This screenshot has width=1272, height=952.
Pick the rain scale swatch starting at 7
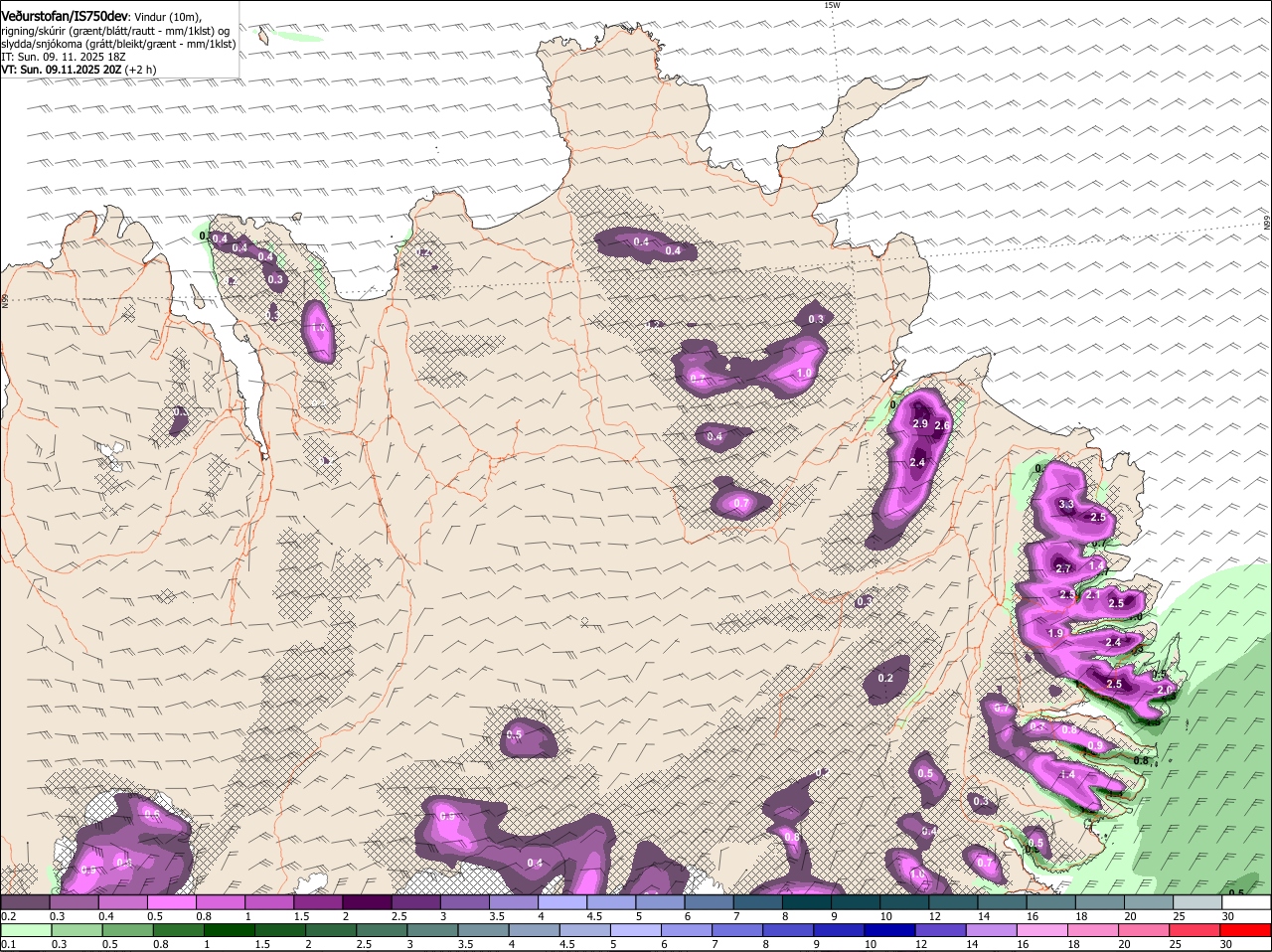738,930
